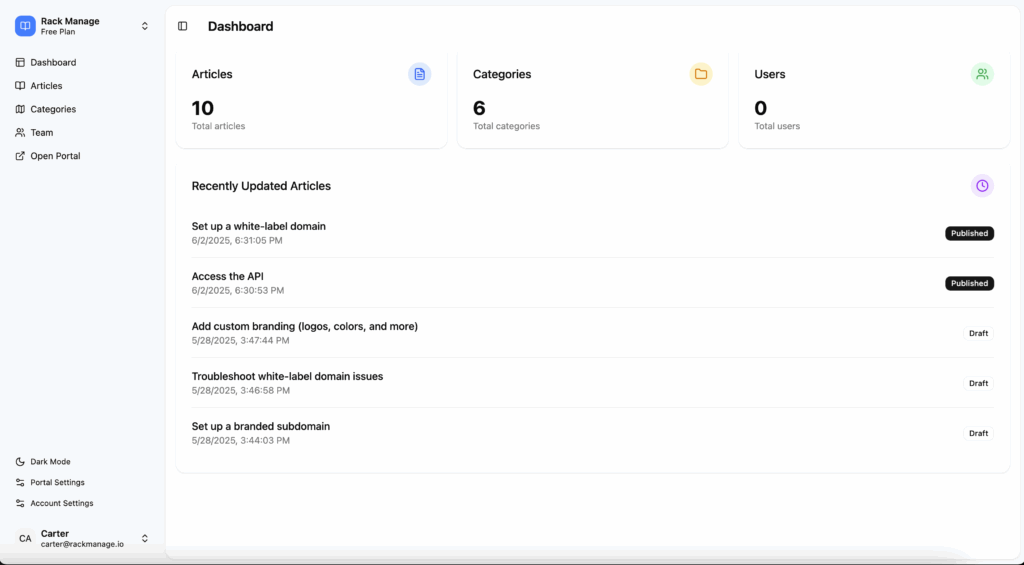1024x565 pixels.
Task: Go to Articles in sidebar
Action: (x=46, y=86)
